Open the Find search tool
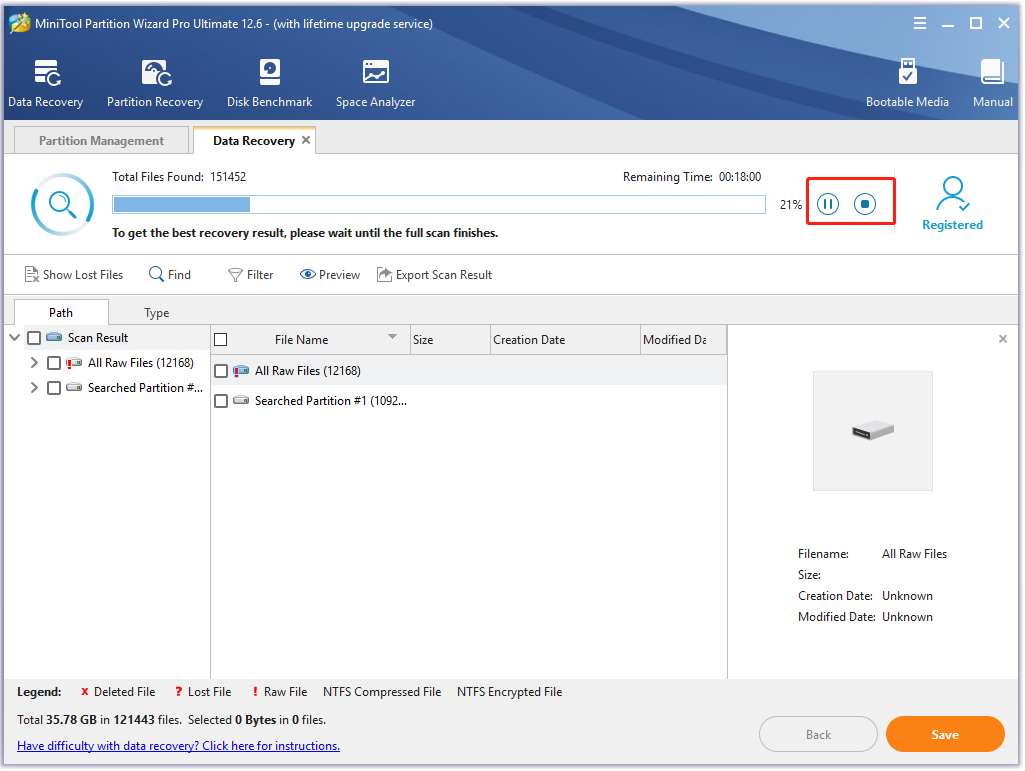The image size is (1025, 771). pyautogui.click(x=170, y=275)
